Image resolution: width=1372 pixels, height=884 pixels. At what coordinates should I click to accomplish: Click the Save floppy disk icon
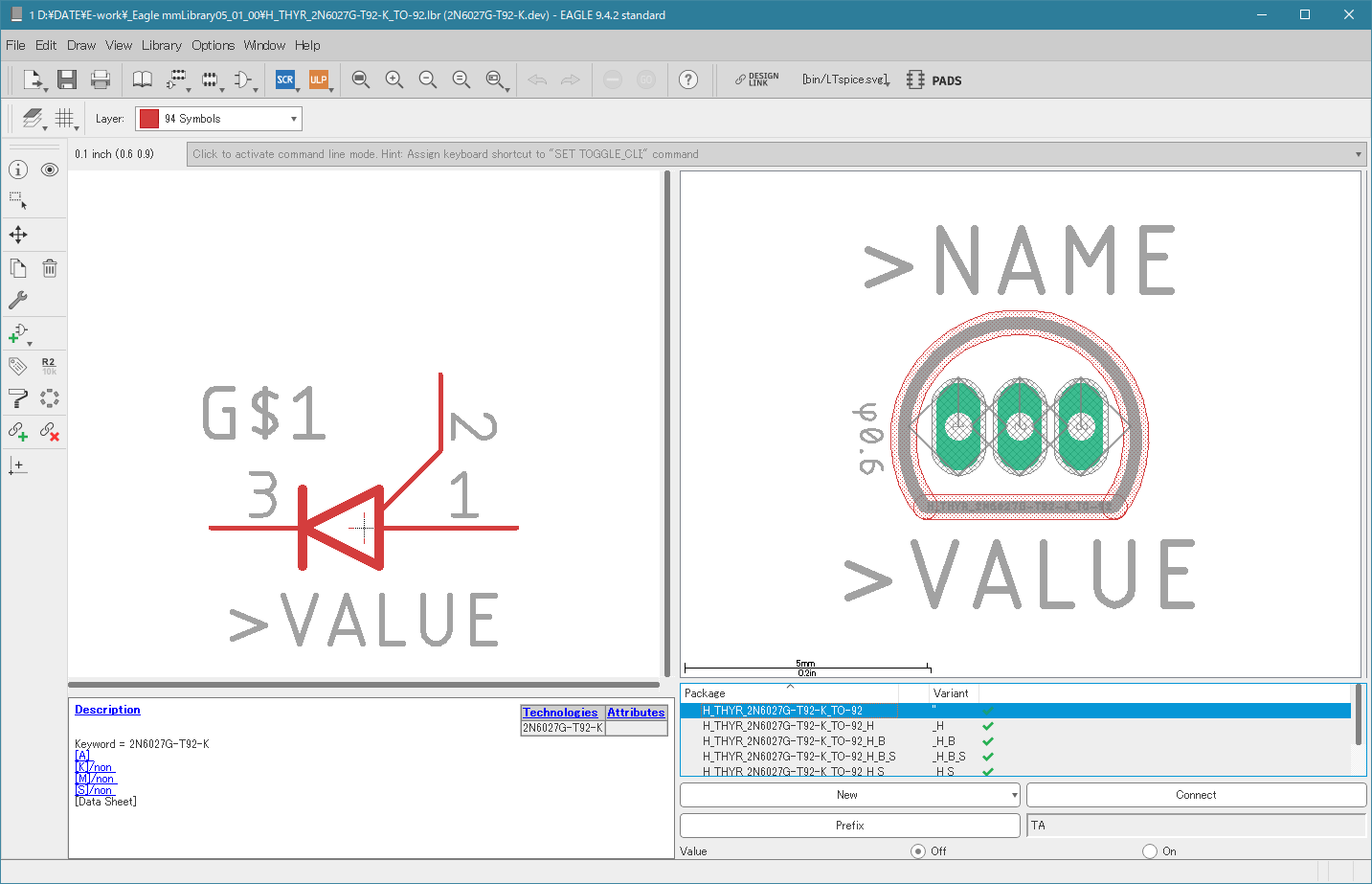click(66, 79)
